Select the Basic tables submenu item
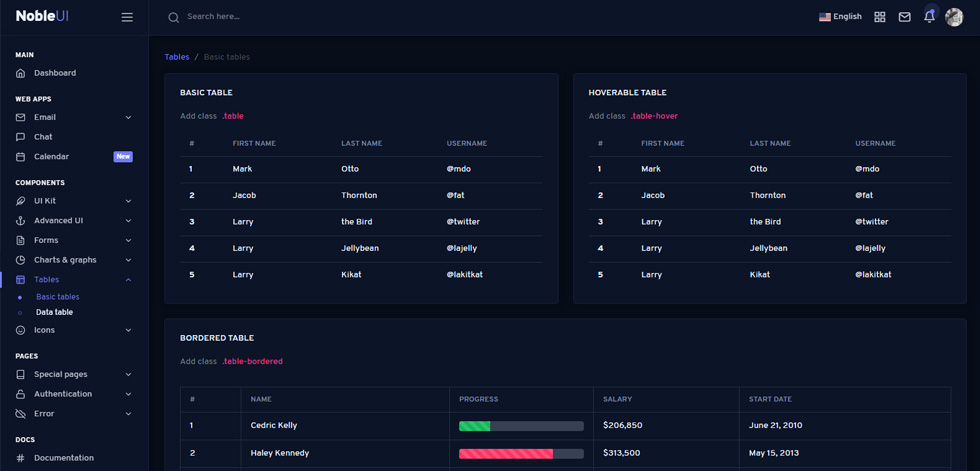This screenshot has width=980, height=471. (x=58, y=297)
